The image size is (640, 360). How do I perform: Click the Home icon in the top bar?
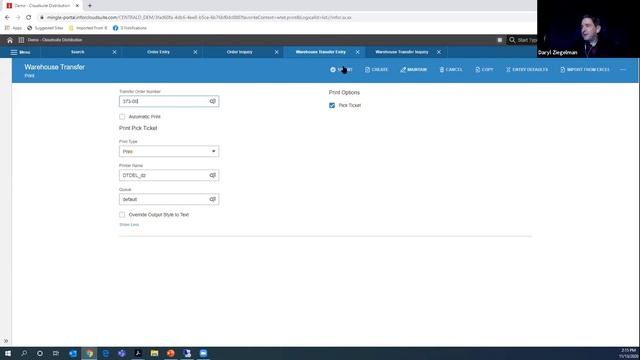point(10,40)
